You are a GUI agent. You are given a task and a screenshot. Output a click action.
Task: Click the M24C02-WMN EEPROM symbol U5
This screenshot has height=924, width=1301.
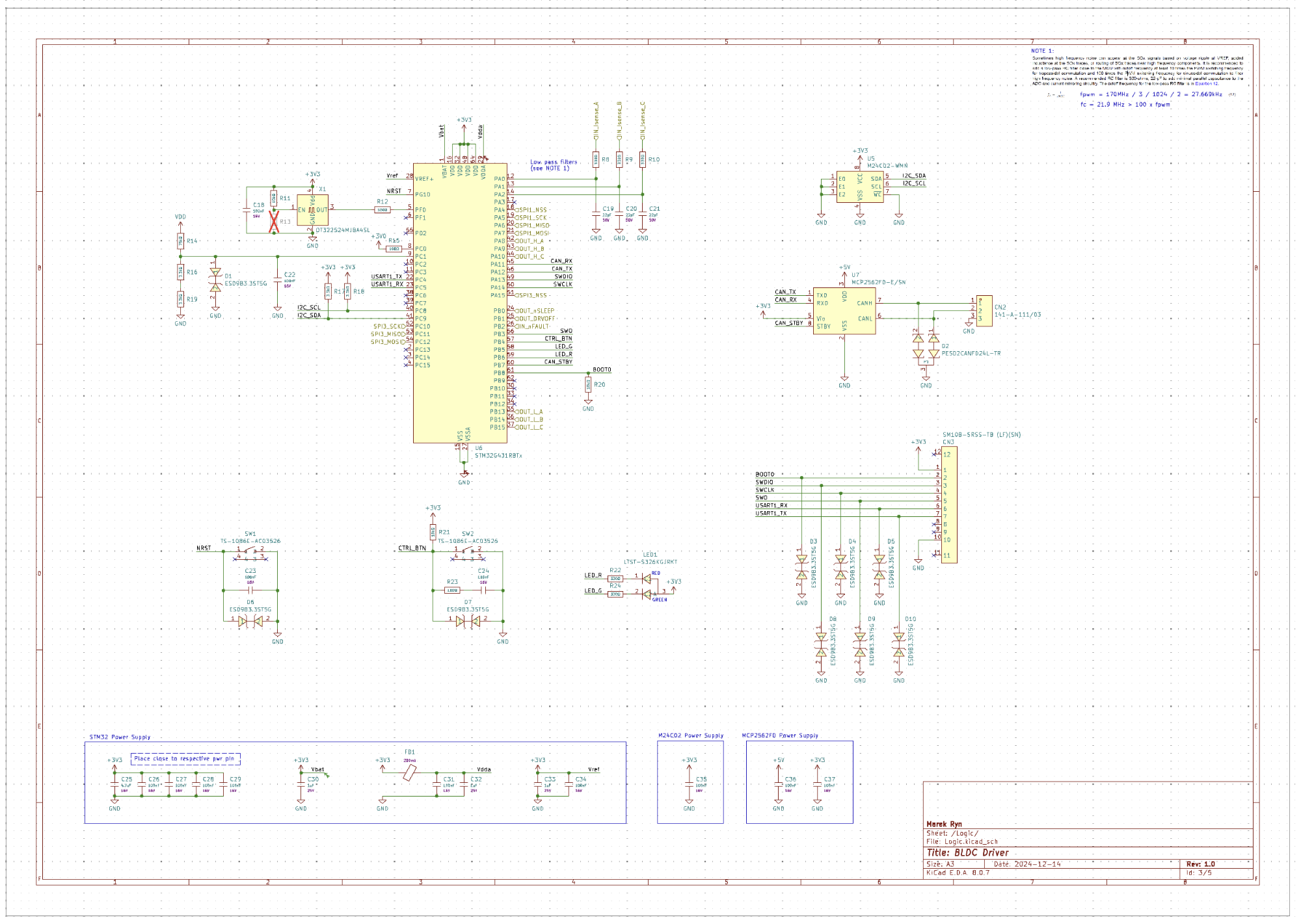pos(859,187)
